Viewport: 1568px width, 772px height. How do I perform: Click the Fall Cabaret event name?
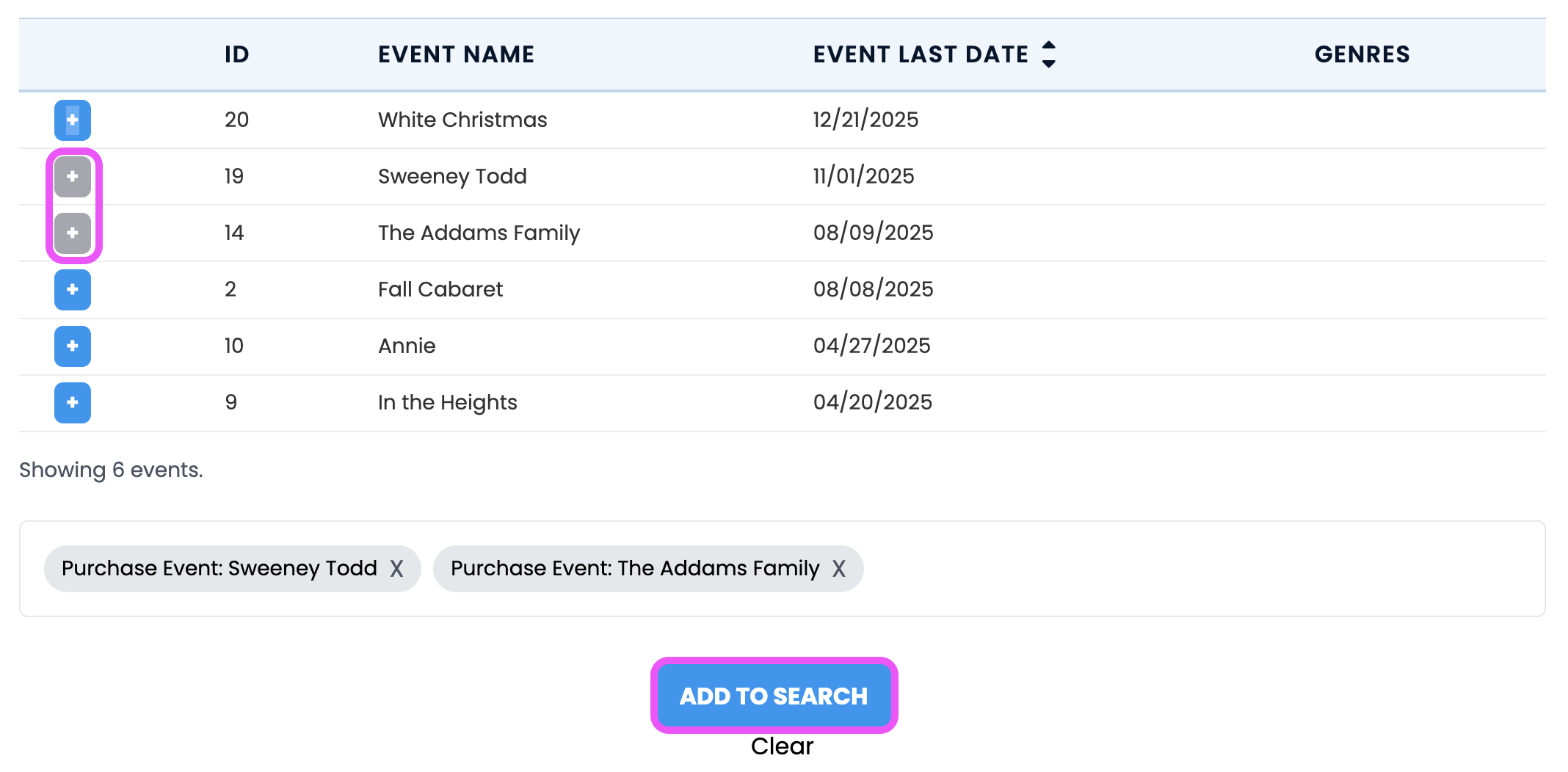pos(440,289)
